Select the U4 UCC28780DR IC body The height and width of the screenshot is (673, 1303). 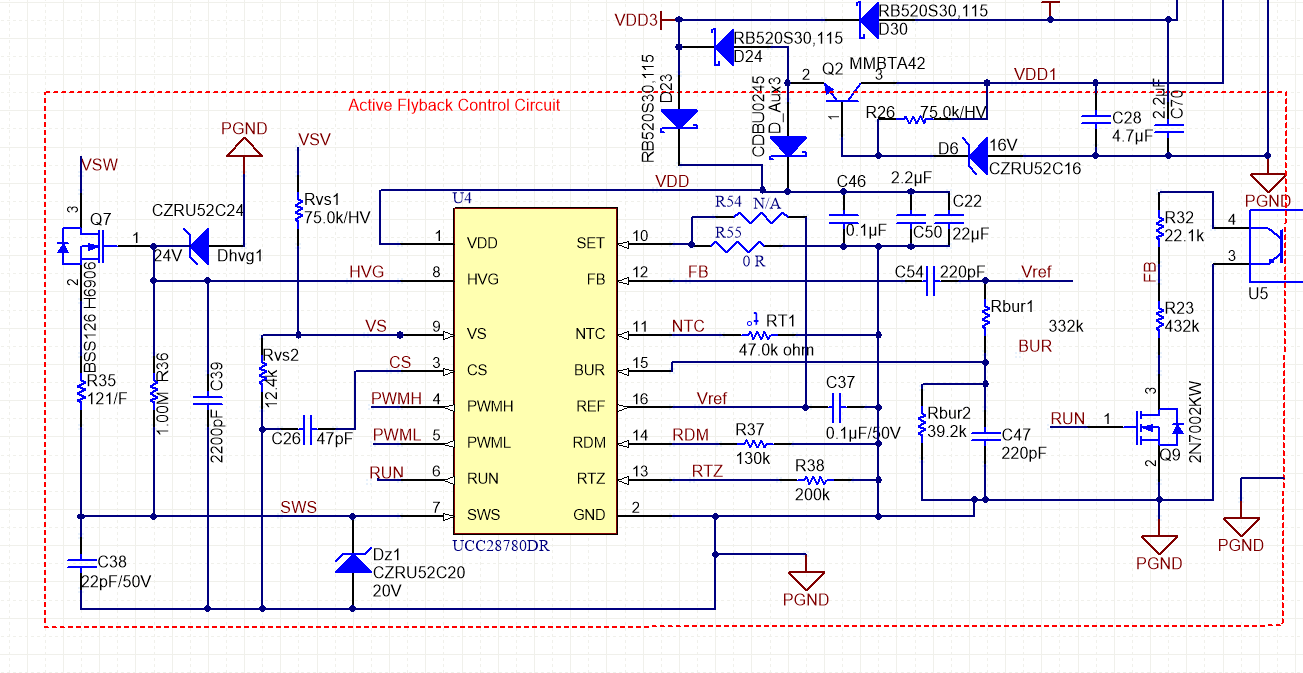[535, 372]
